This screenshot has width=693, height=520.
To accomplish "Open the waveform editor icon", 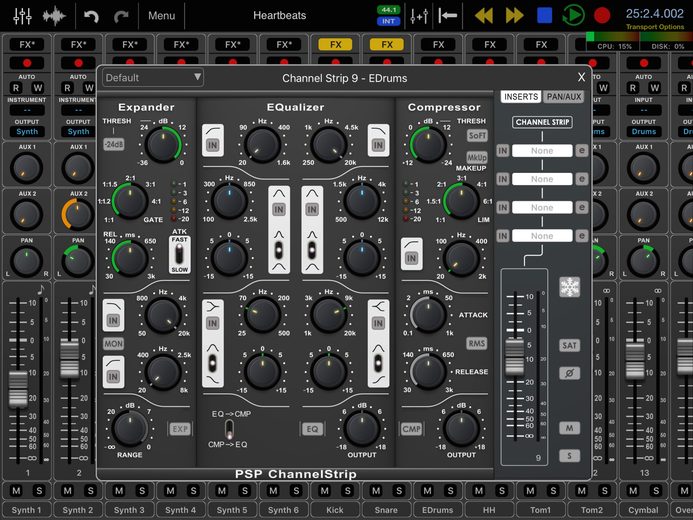I will (x=54, y=16).
